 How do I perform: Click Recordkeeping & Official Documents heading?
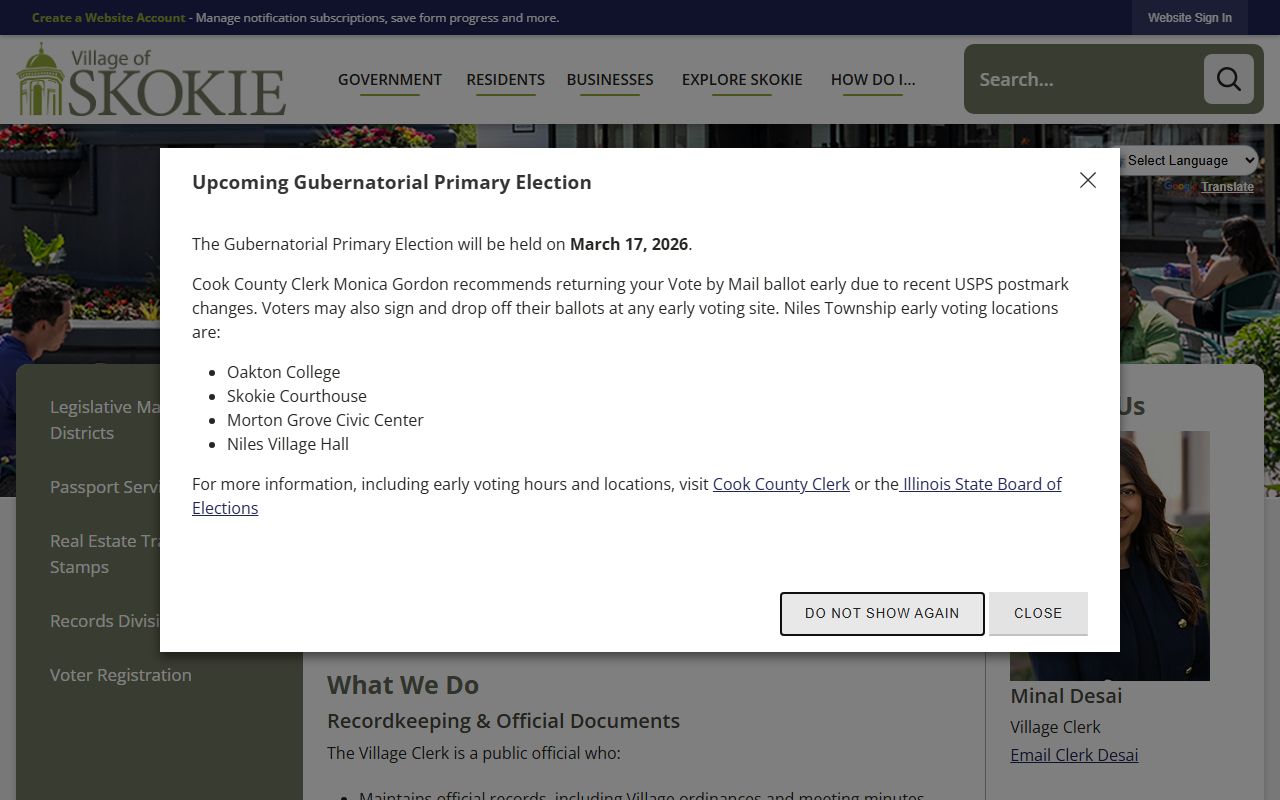(x=503, y=721)
